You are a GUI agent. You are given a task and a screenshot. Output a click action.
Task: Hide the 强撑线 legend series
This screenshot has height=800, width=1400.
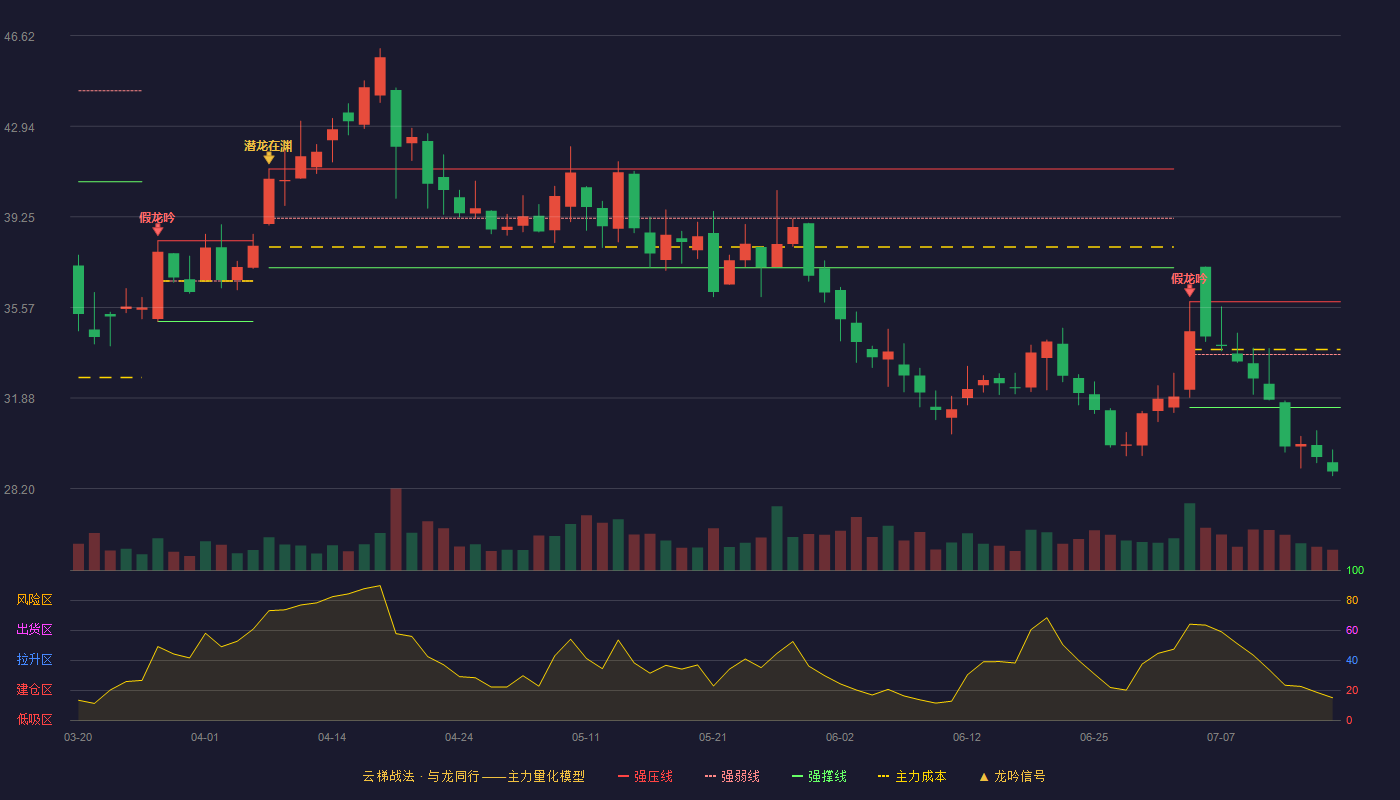coord(819,776)
